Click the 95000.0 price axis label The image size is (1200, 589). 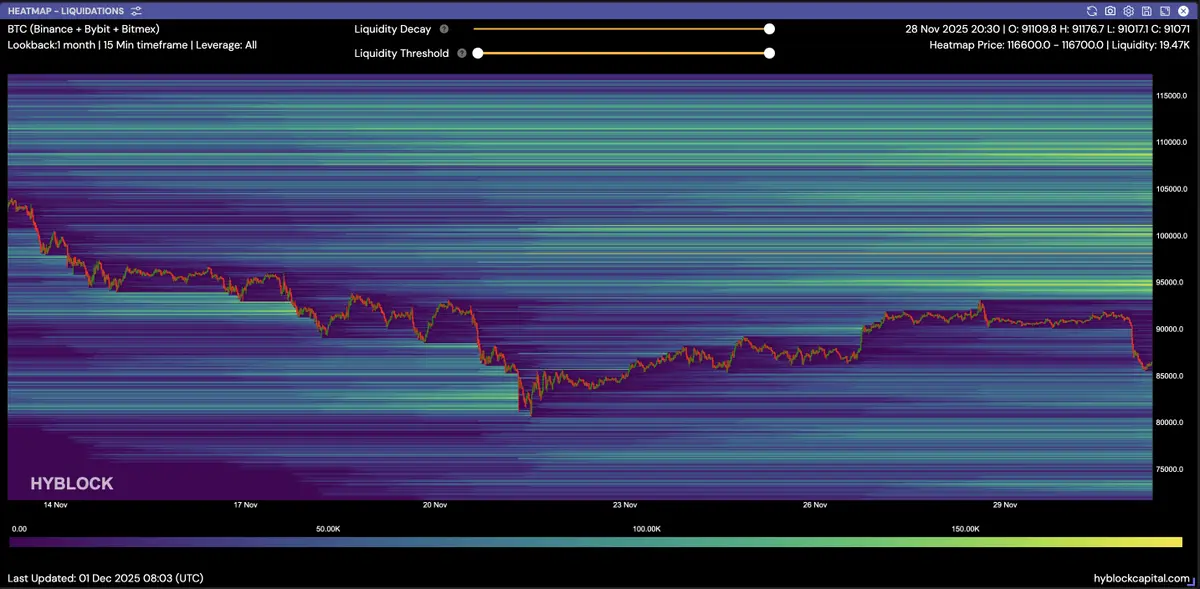[x=1172, y=282]
